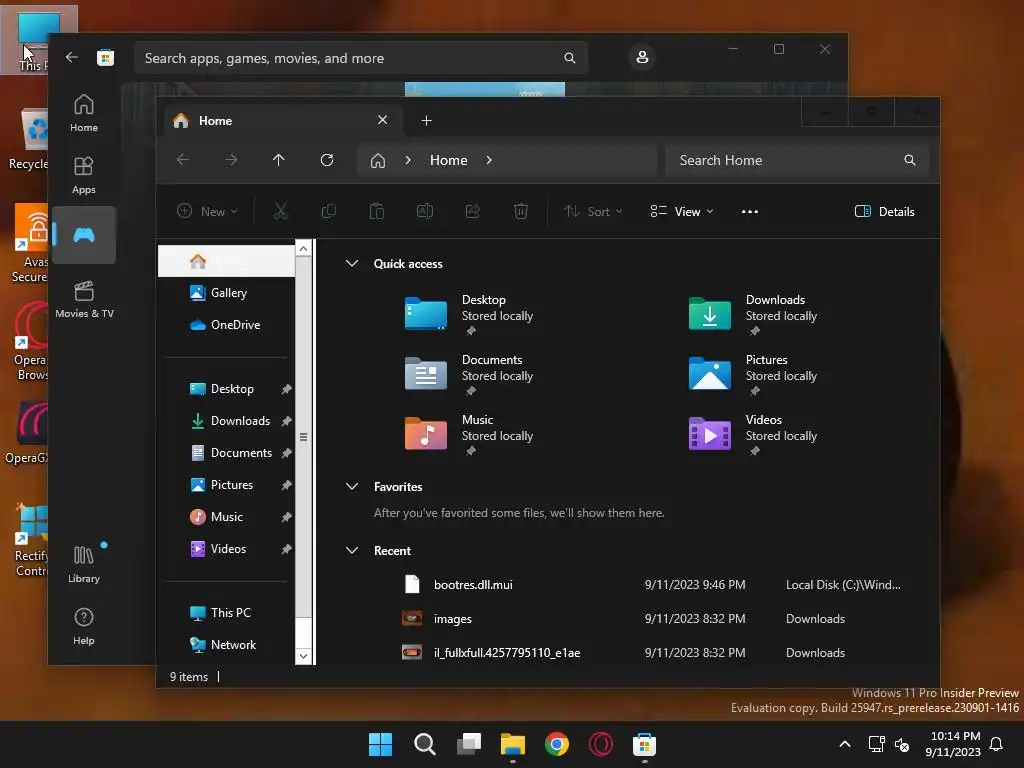Click the navigation pane scrollbar down arrow
This screenshot has width=1024, height=768.
coord(303,656)
